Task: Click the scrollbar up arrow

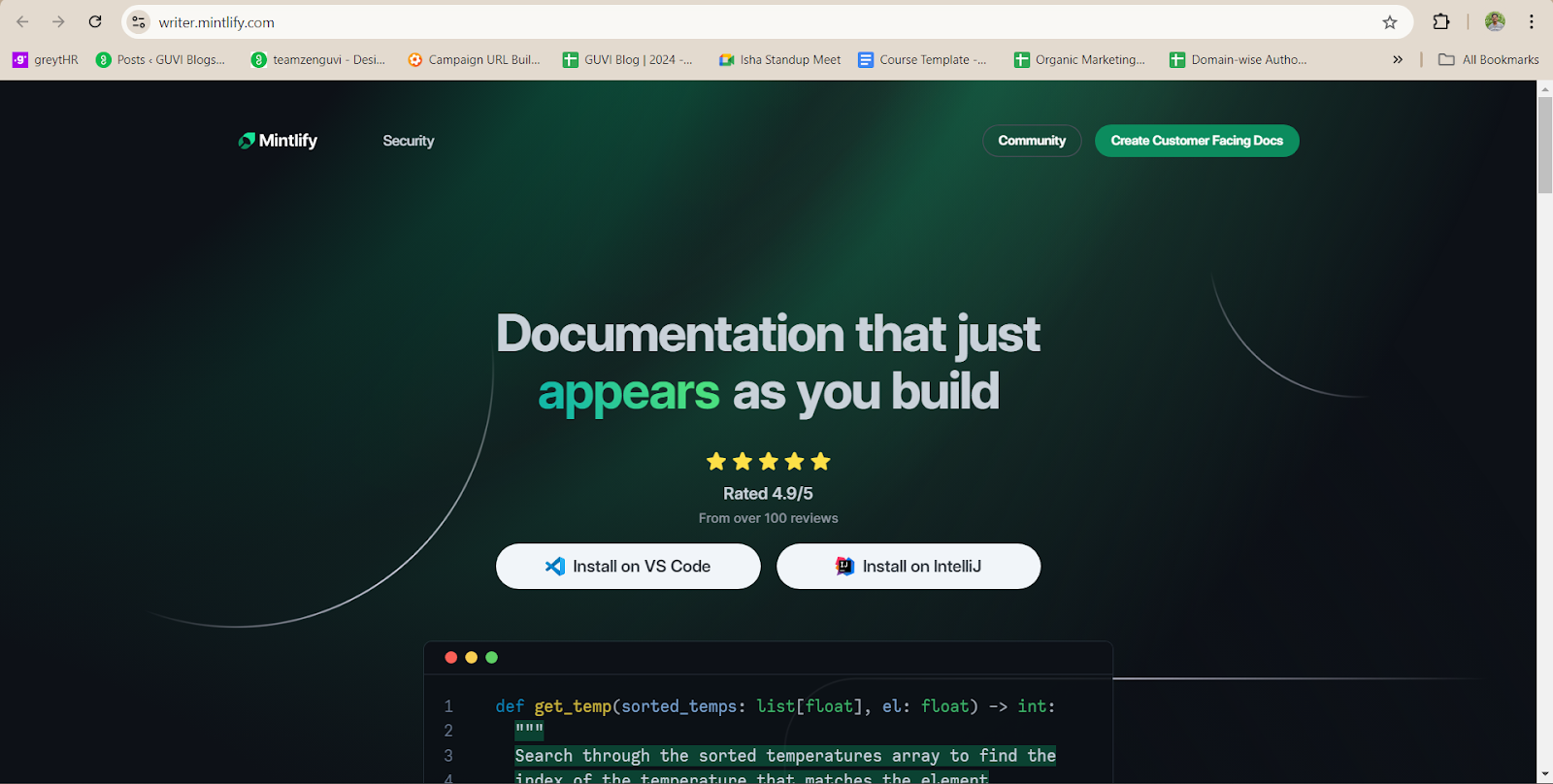Action: click(1544, 88)
